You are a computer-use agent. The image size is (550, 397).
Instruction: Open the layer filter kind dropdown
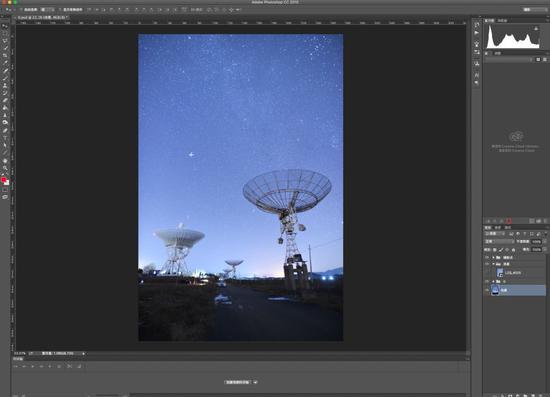(x=495, y=234)
